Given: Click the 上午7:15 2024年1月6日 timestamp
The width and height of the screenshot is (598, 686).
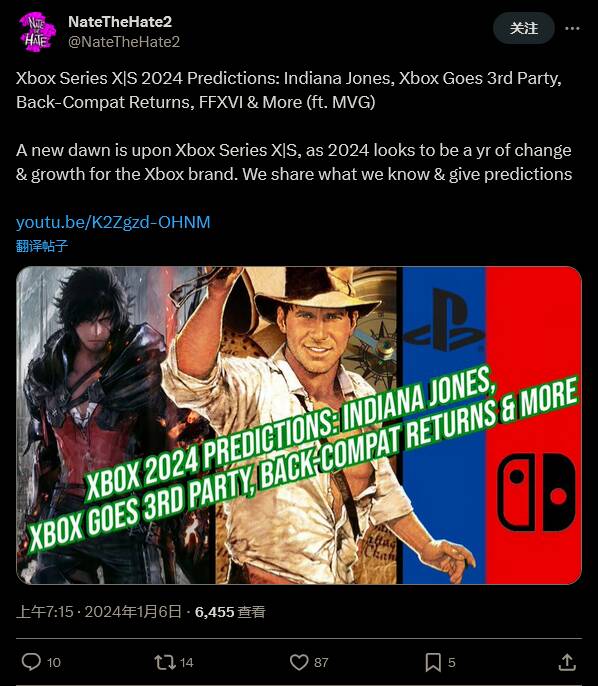Looking at the screenshot, I should click(98, 611).
